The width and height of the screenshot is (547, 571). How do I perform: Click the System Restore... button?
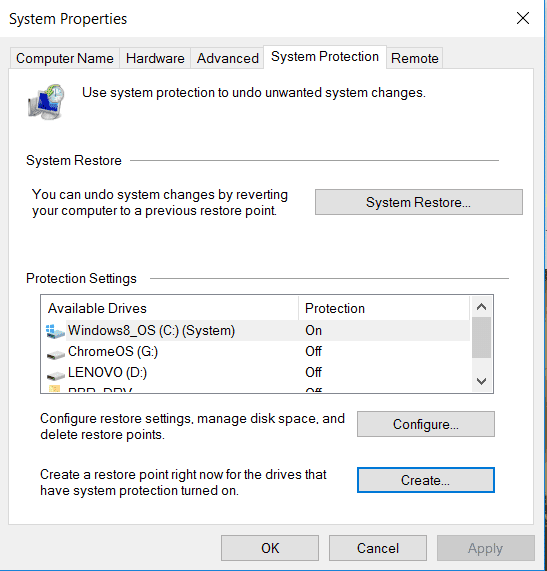tap(419, 202)
